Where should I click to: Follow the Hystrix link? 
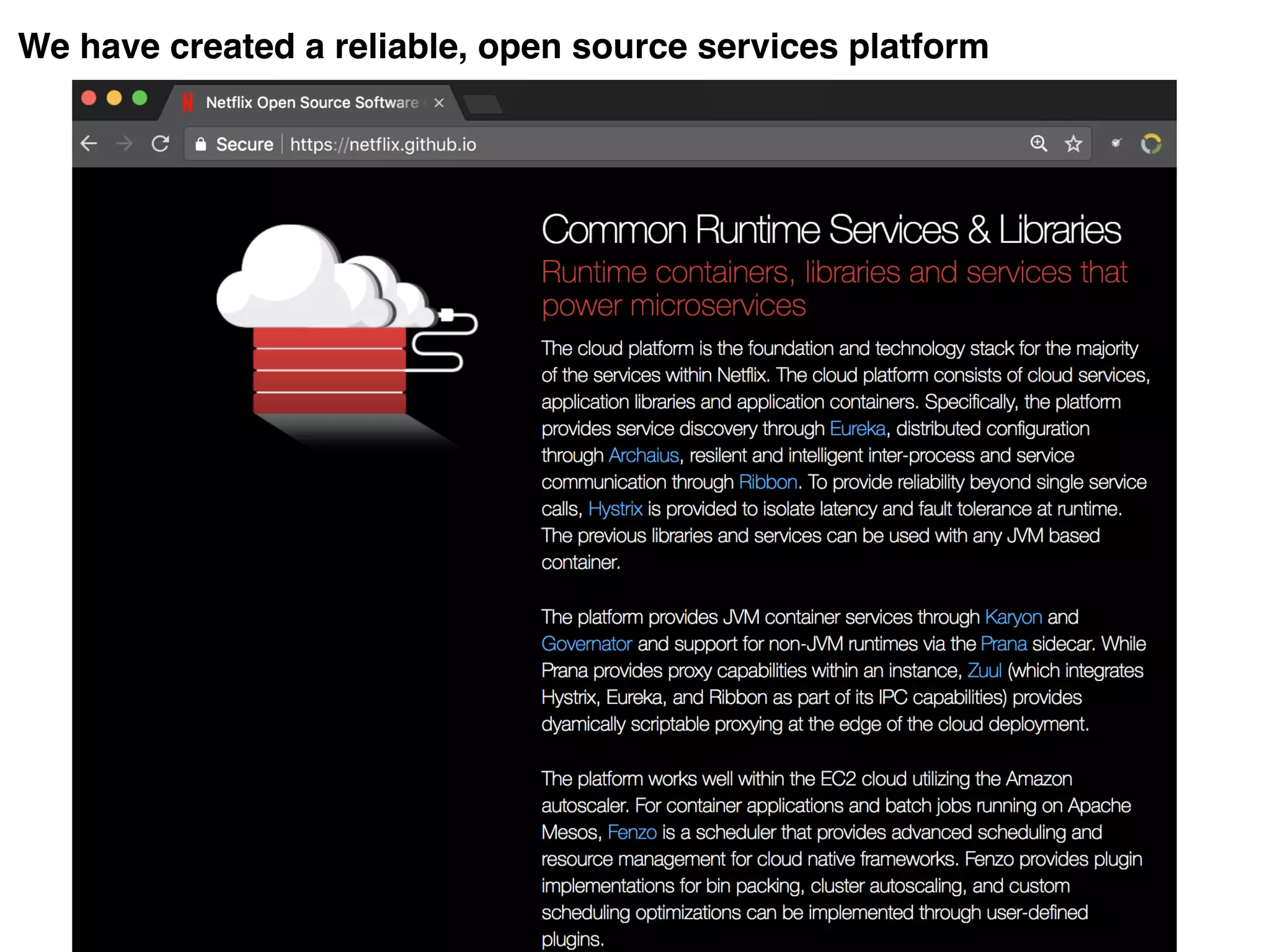615,509
